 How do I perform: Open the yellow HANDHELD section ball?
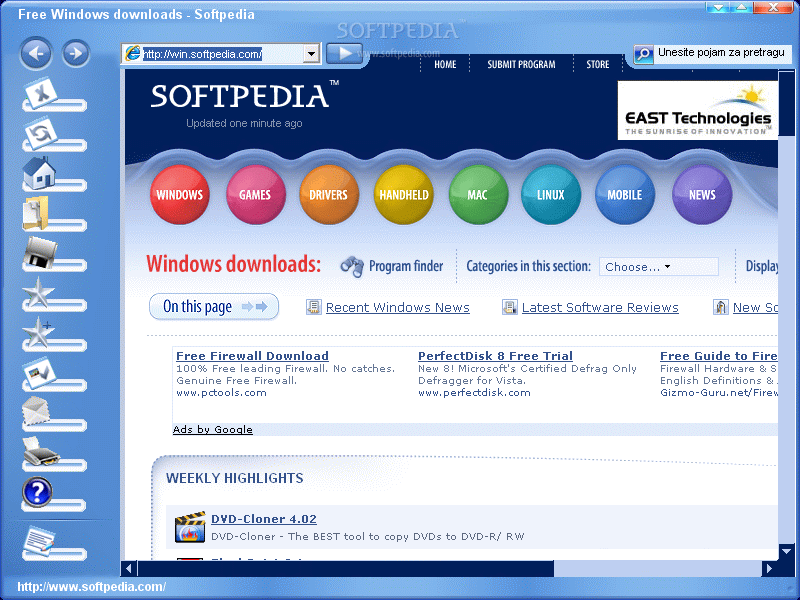click(404, 194)
